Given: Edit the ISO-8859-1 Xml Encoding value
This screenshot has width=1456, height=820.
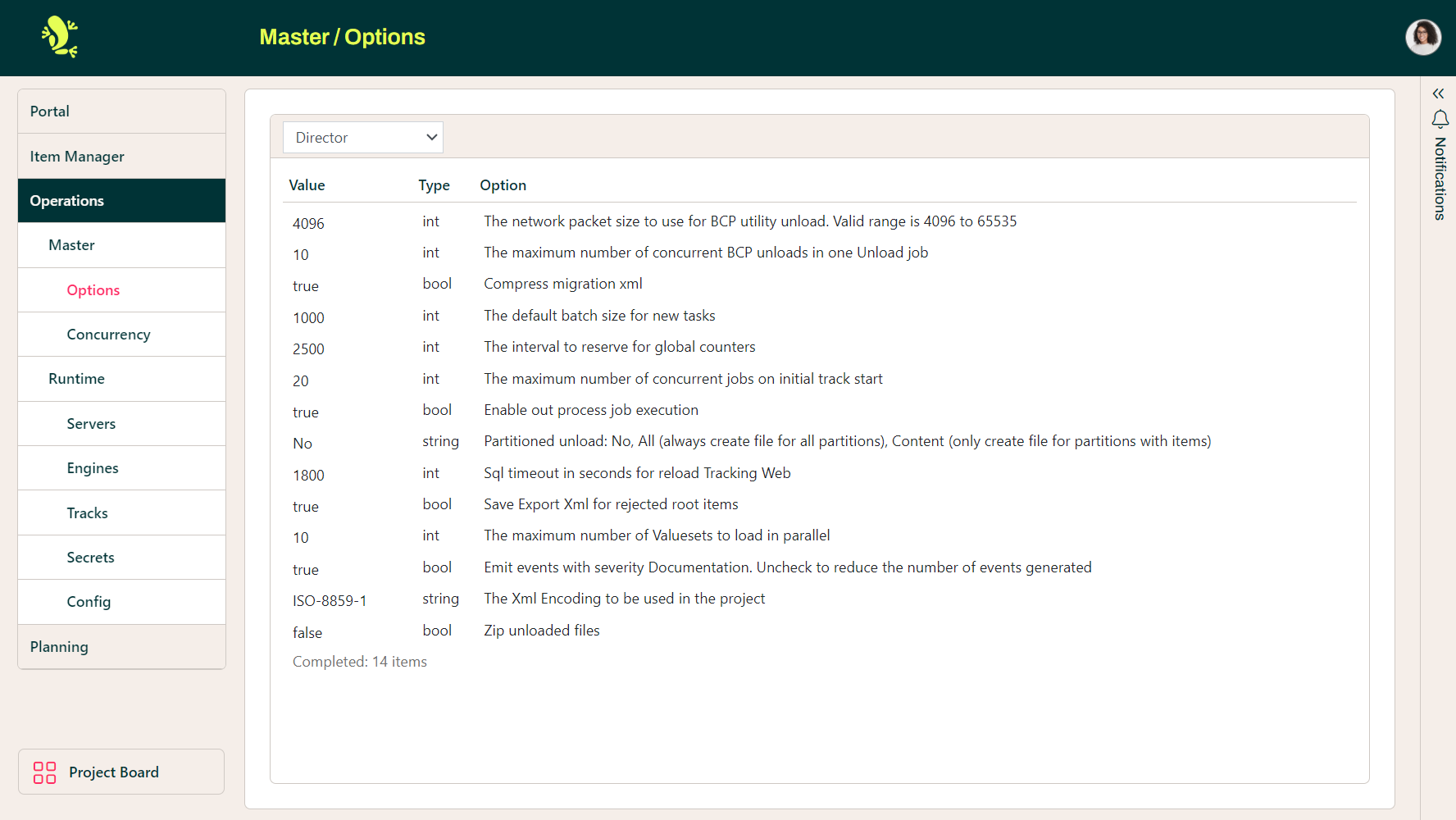Looking at the screenshot, I should 330,600.
